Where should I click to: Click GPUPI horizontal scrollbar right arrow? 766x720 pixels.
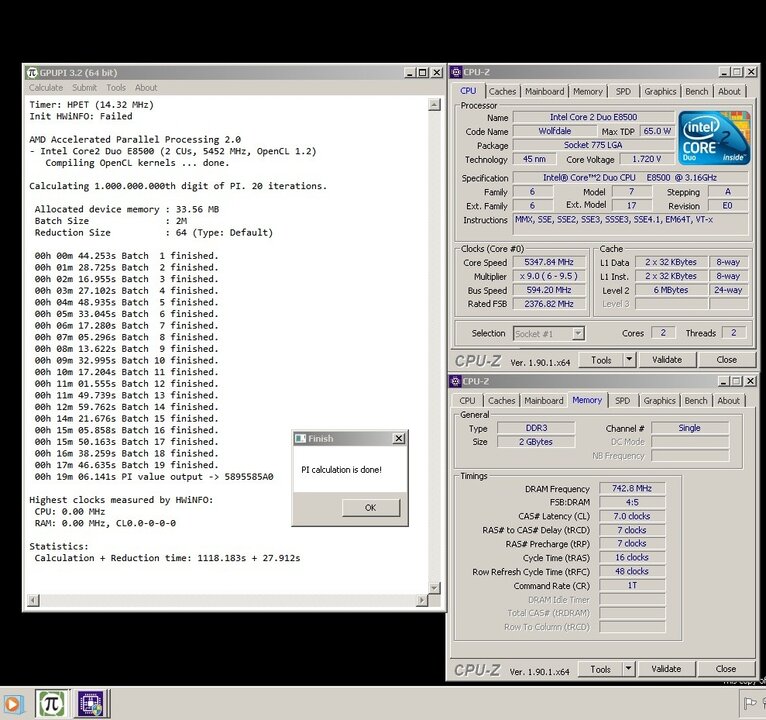click(x=422, y=600)
